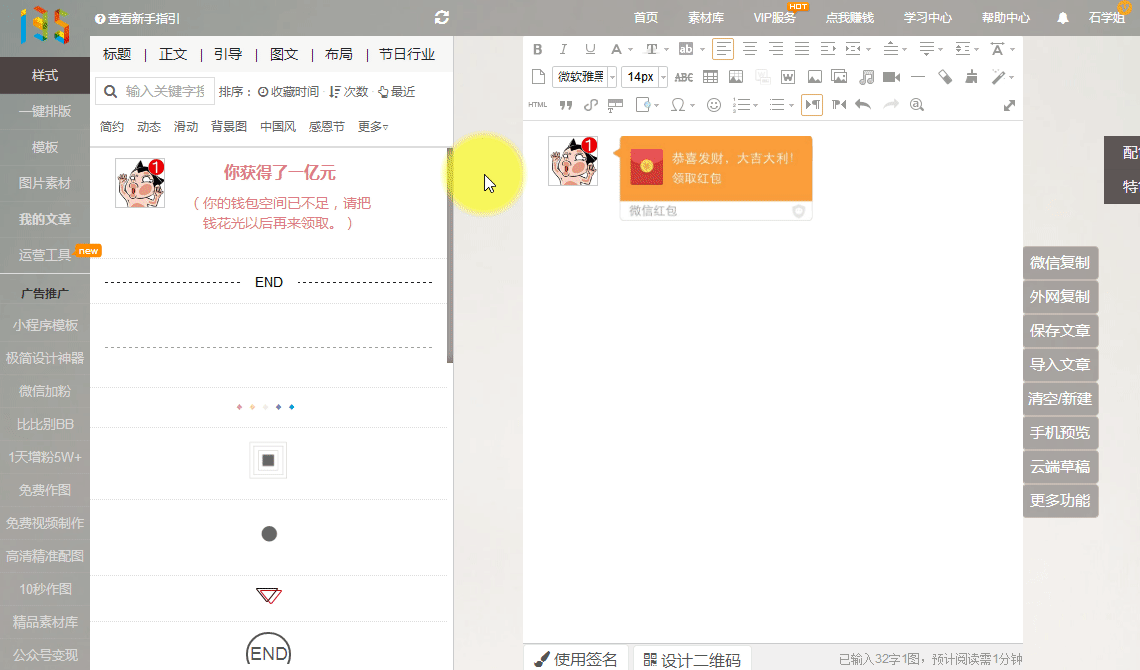Image resolution: width=1140 pixels, height=670 pixels.
Task: Click the indent icon
Action: 828,49
